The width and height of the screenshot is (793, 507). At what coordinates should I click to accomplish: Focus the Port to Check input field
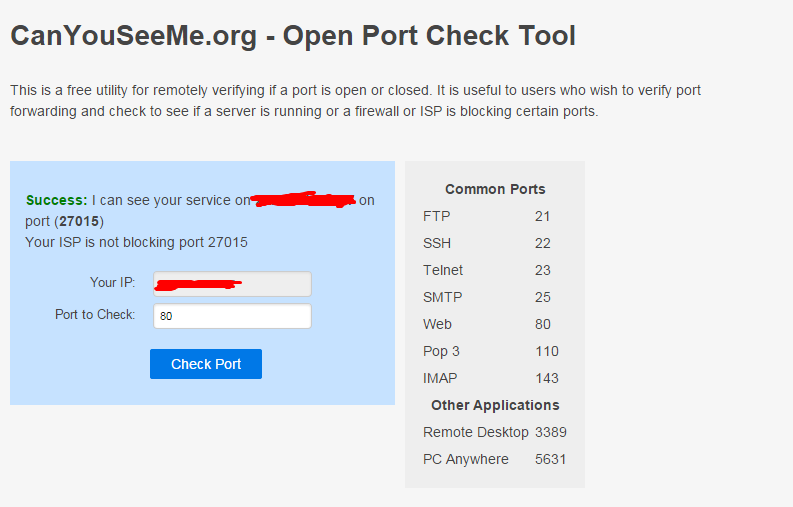(232, 316)
